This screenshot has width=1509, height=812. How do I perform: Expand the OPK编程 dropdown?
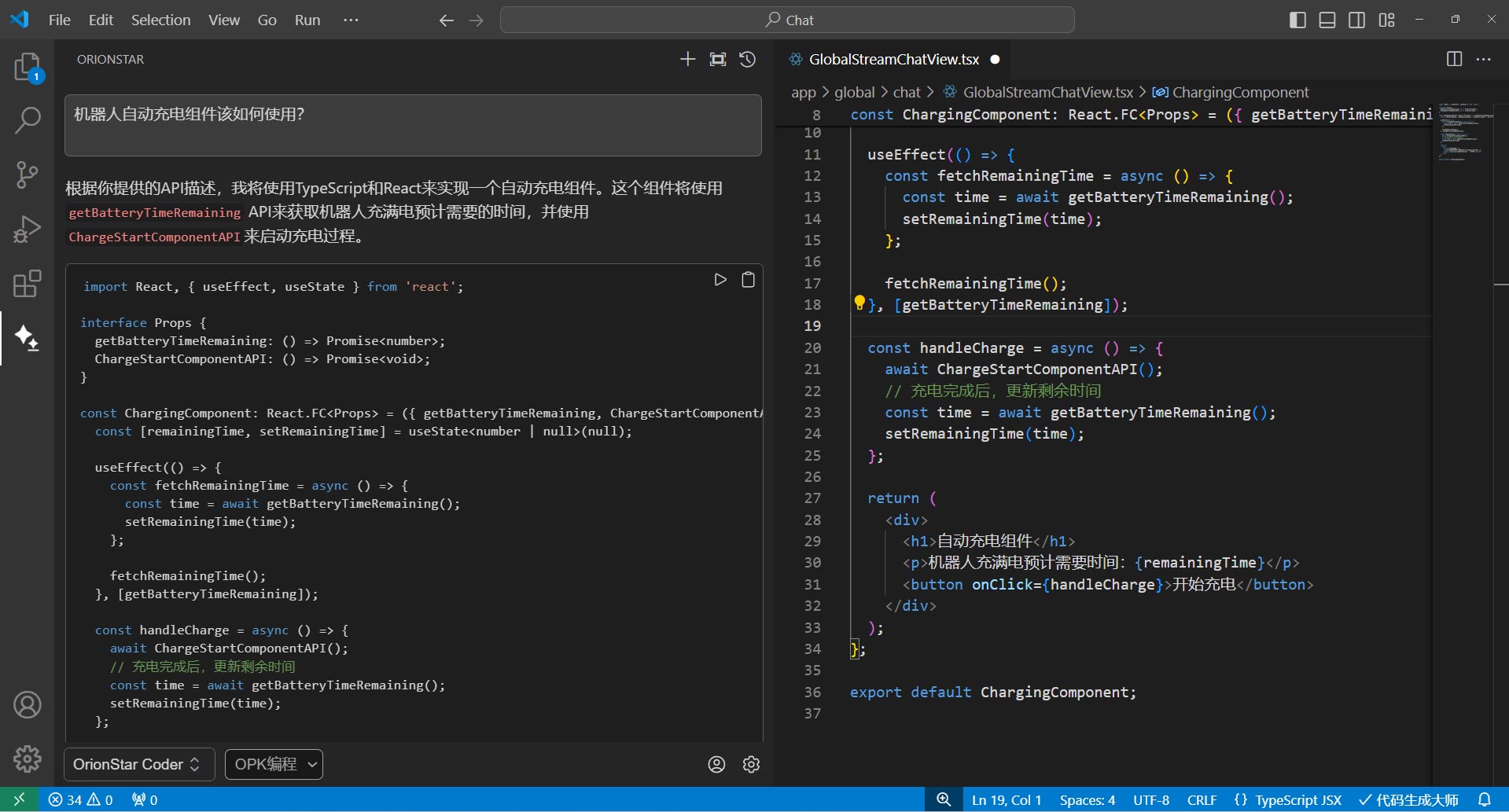(x=274, y=764)
